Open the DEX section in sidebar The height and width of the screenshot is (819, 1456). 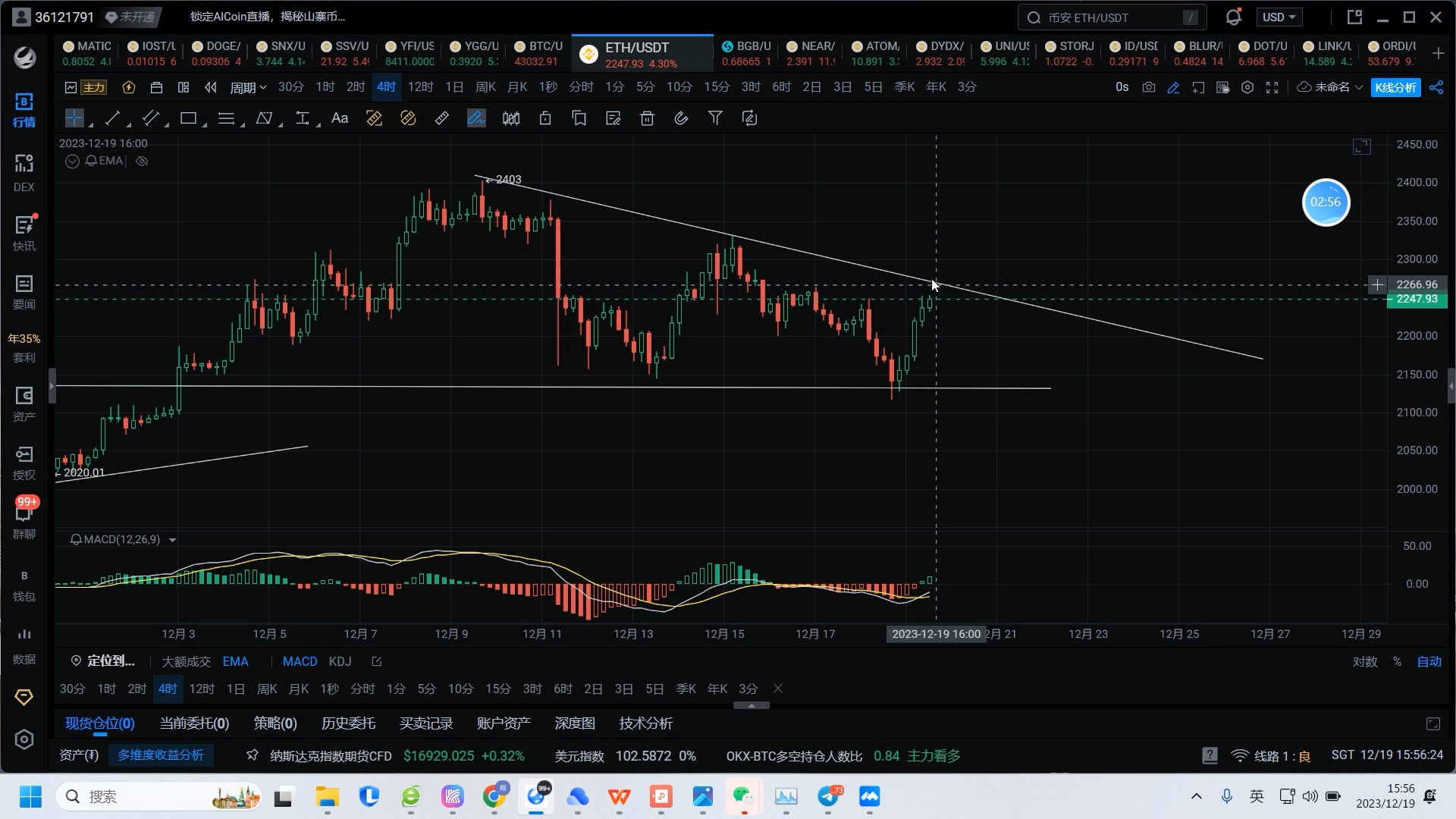24,173
